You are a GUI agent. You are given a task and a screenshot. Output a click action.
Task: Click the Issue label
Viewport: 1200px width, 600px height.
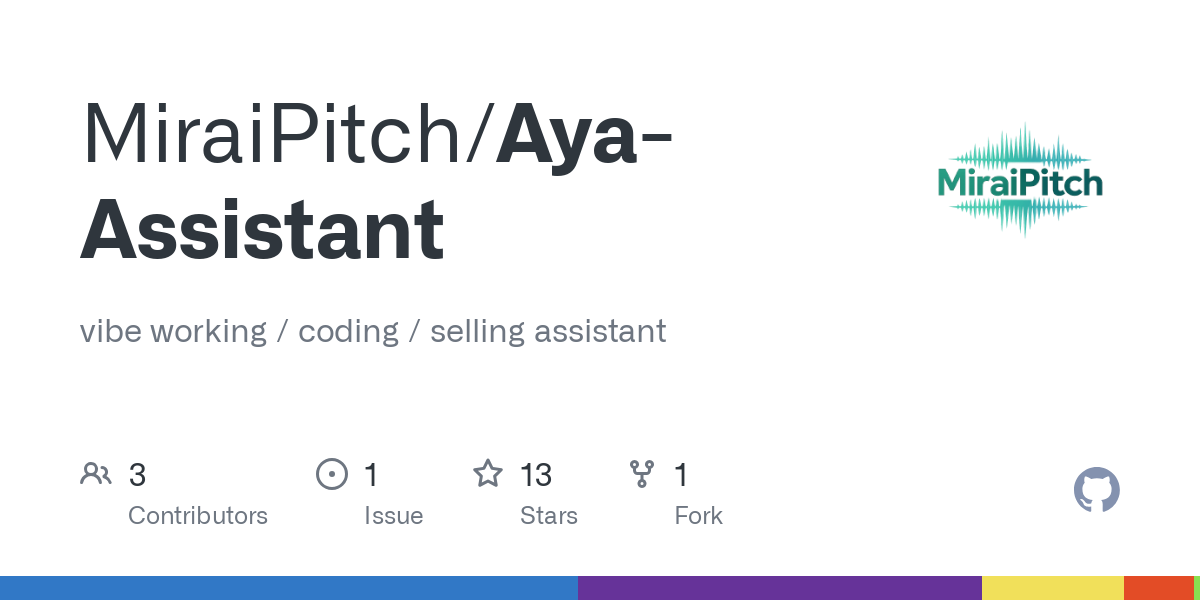pos(393,516)
